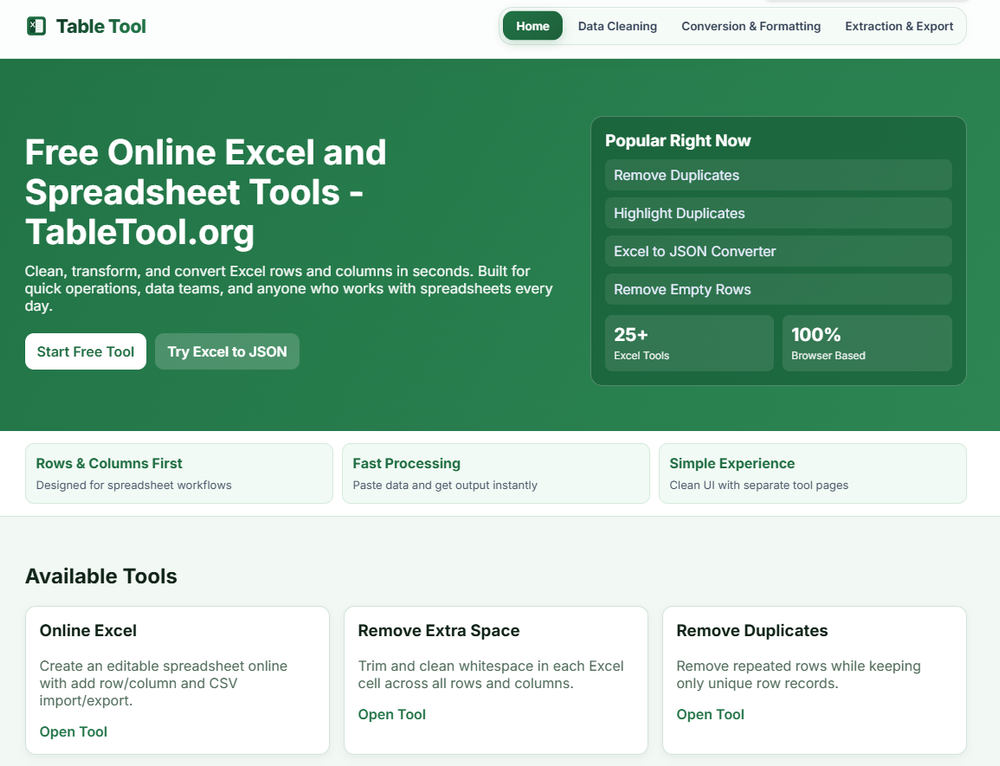This screenshot has width=1000, height=766.
Task: Click the Remove Duplicates card heading in Available Tools
Action: pyautogui.click(x=752, y=630)
